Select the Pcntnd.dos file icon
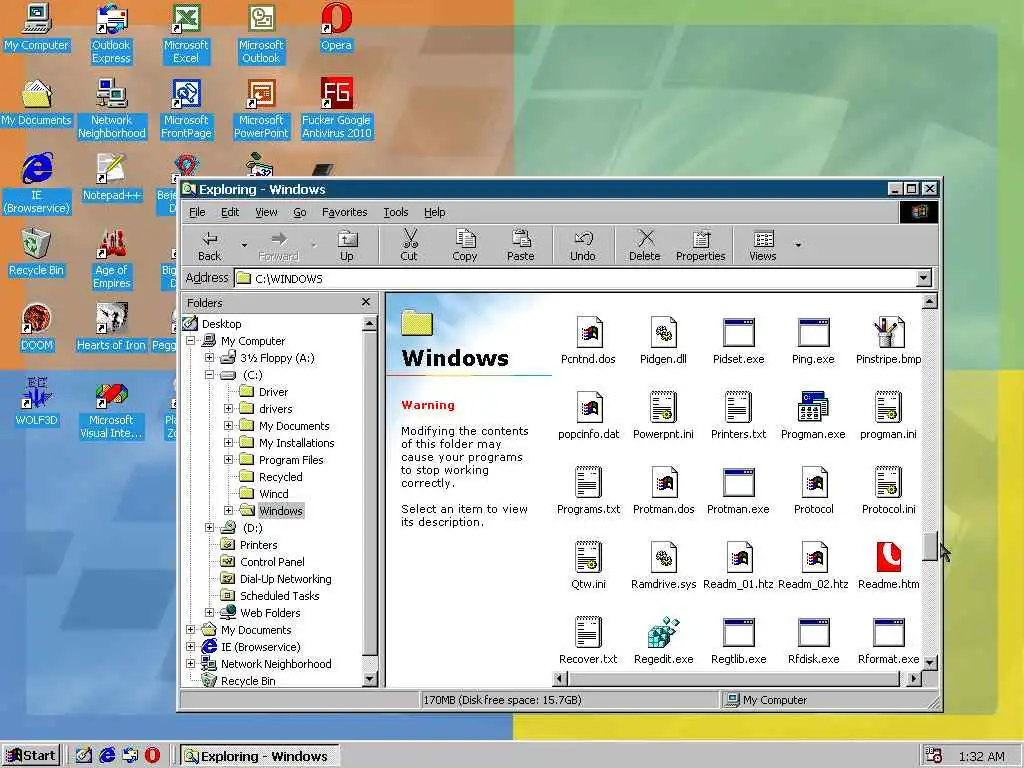Viewport: 1024px width, 768px height. pyautogui.click(x=588, y=332)
